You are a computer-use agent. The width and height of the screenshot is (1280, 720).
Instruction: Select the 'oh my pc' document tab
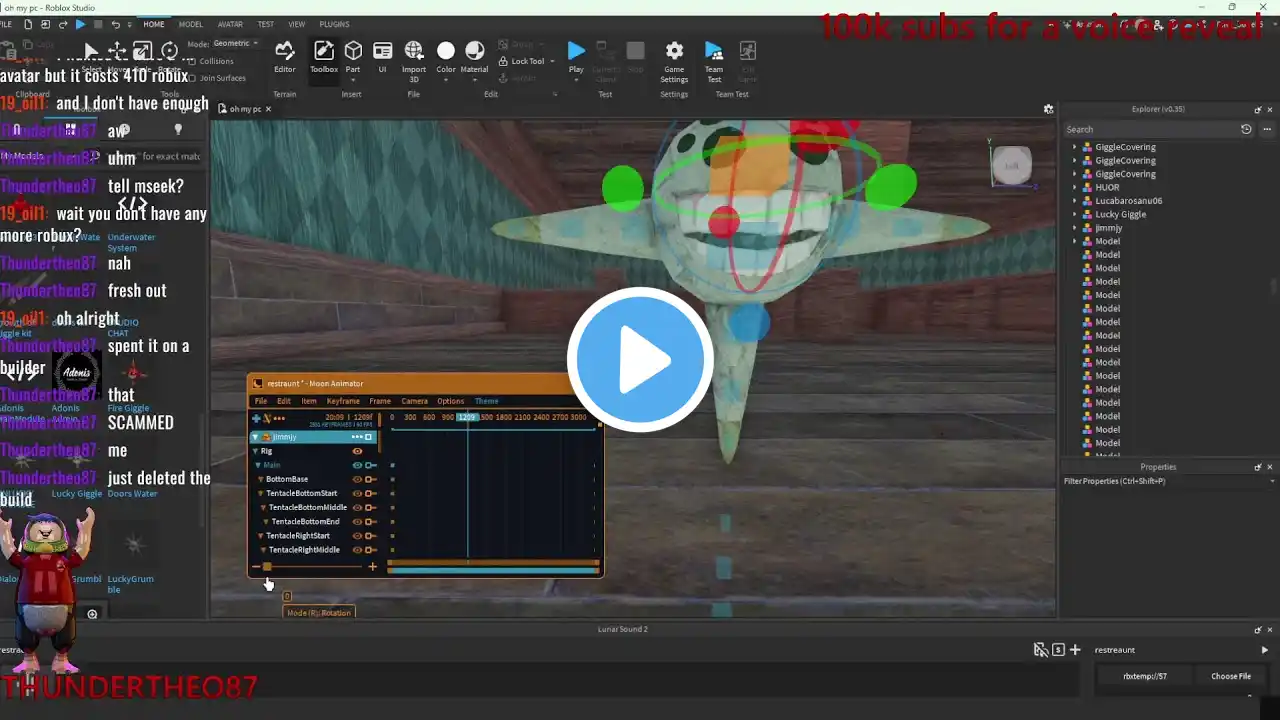tap(245, 109)
